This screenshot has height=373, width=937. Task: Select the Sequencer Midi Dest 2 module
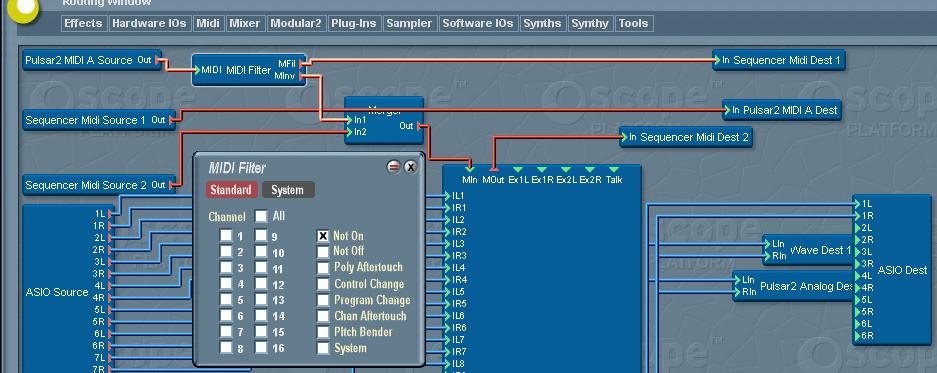[686, 137]
